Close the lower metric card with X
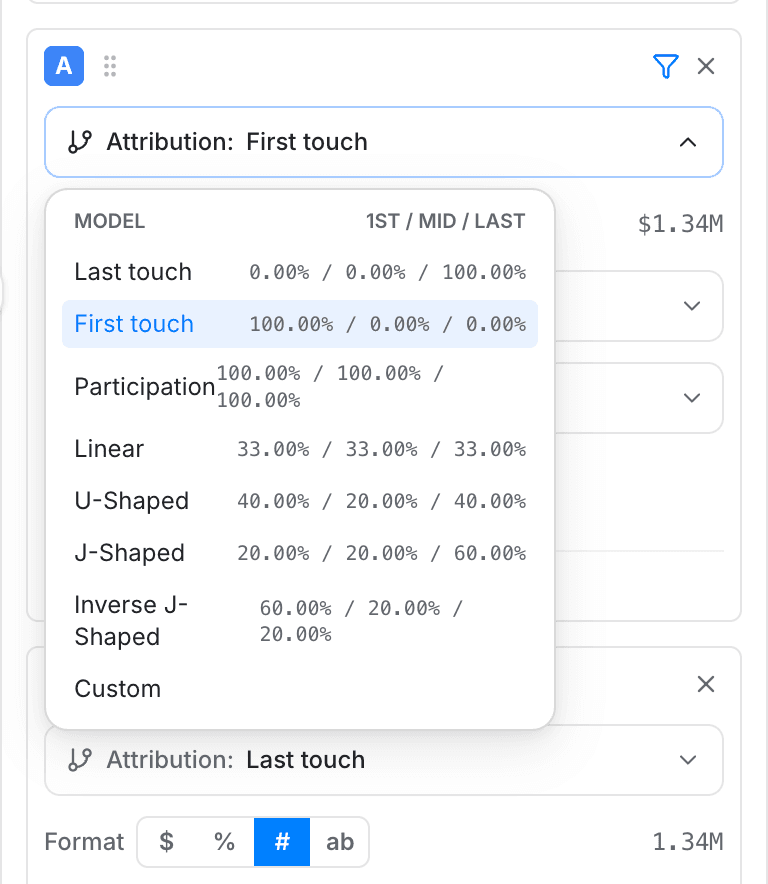Screen dimensions: 768x884 click(x=705, y=684)
